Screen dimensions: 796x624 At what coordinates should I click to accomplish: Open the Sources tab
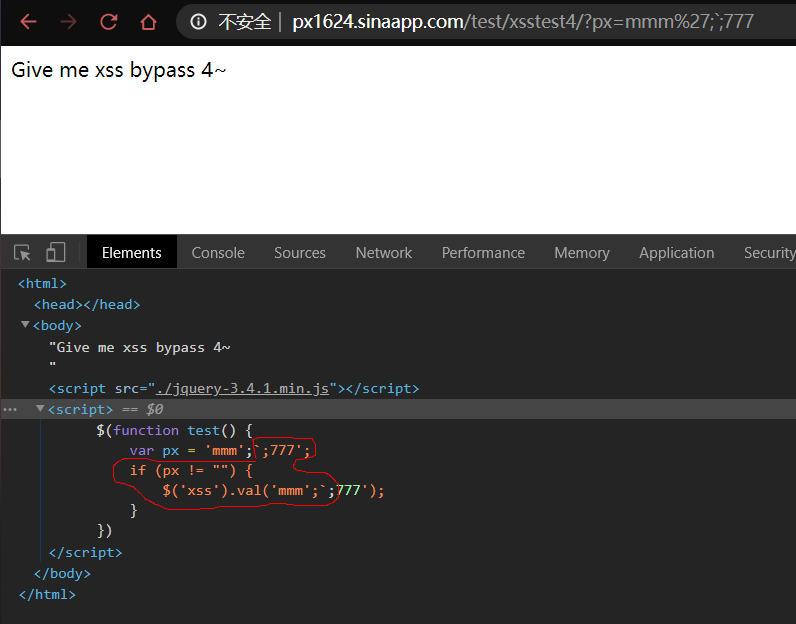300,253
